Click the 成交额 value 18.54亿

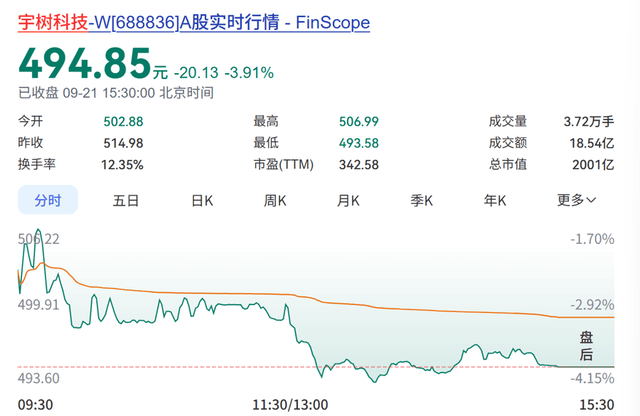(591, 143)
